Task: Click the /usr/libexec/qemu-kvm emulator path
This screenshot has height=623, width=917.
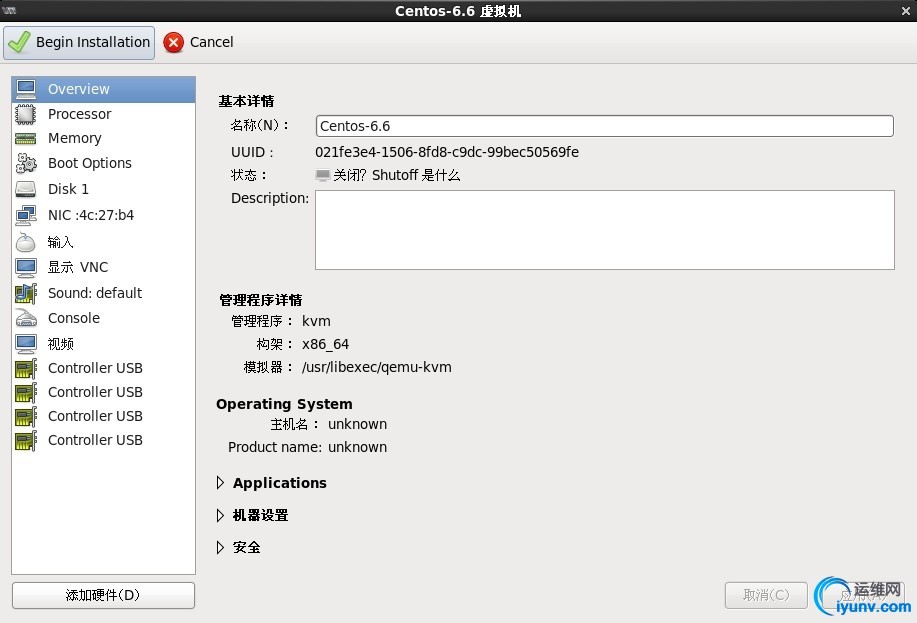Action: pos(377,367)
